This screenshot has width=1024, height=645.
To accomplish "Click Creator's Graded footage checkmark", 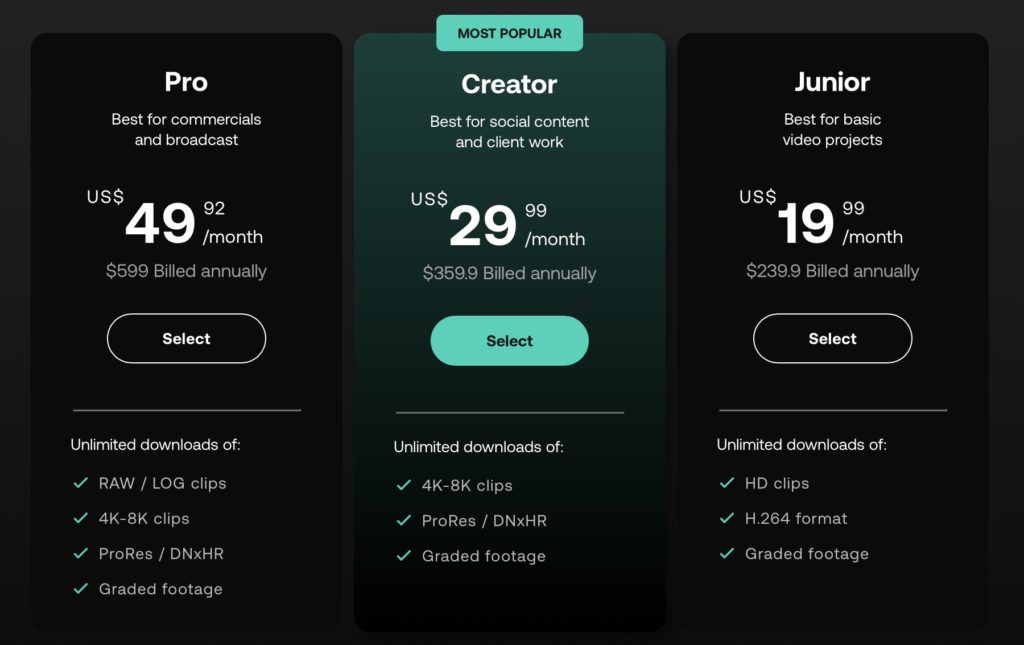I will coord(404,556).
